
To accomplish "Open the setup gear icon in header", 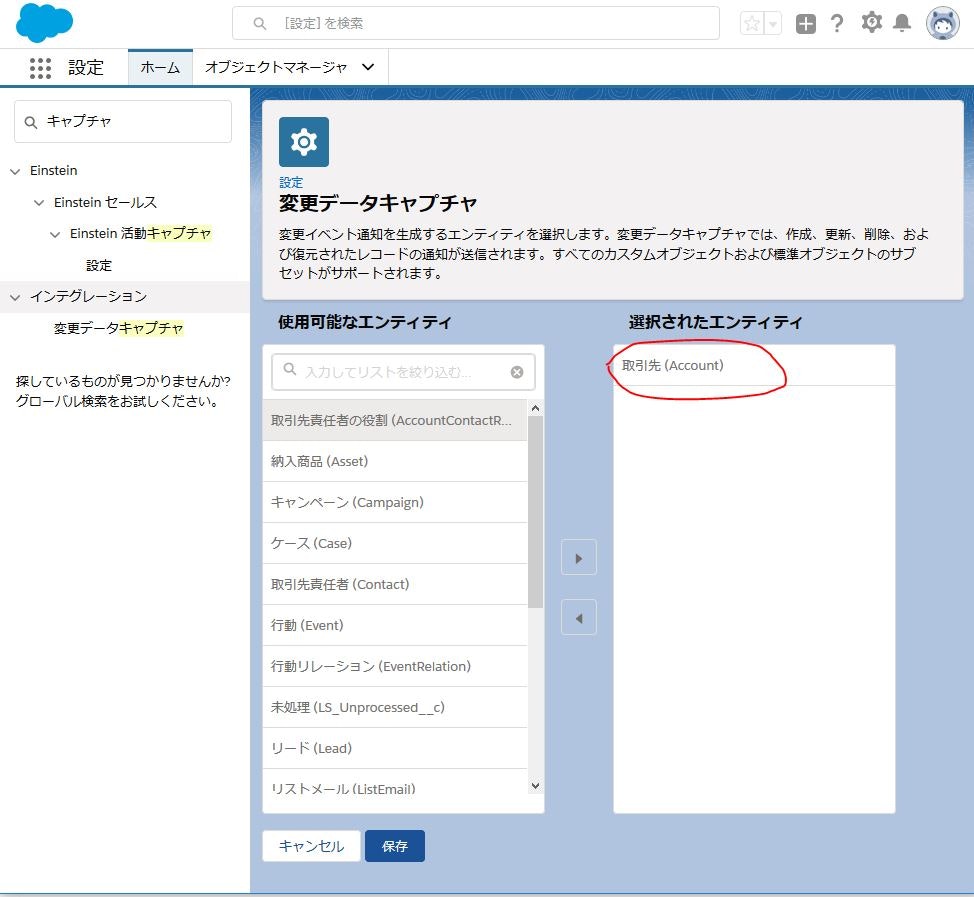I will point(871,22).
